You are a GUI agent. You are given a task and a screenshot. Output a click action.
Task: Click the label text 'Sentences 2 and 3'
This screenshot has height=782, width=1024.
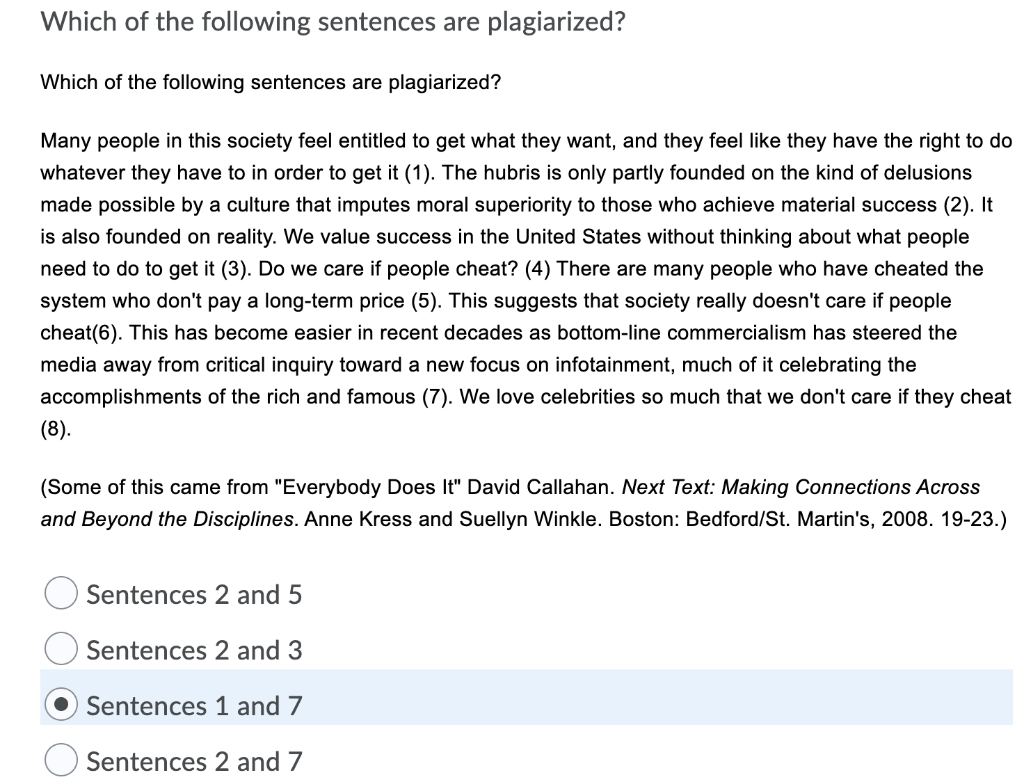pyautogui.click(x=193, y=649)
